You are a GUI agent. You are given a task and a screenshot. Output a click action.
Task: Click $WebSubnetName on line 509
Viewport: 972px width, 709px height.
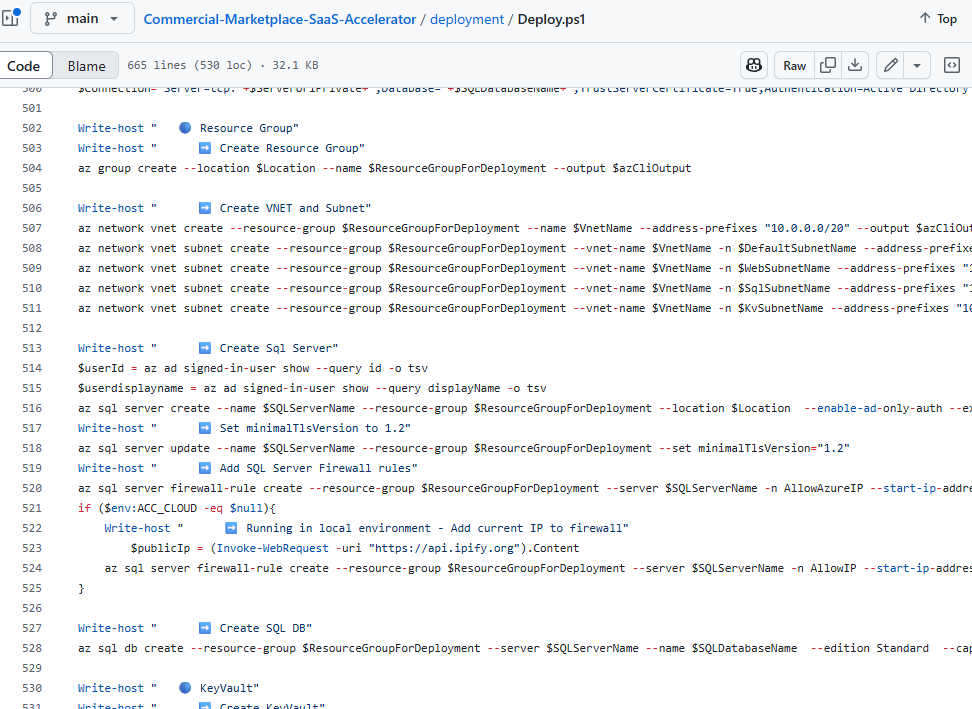784,268
